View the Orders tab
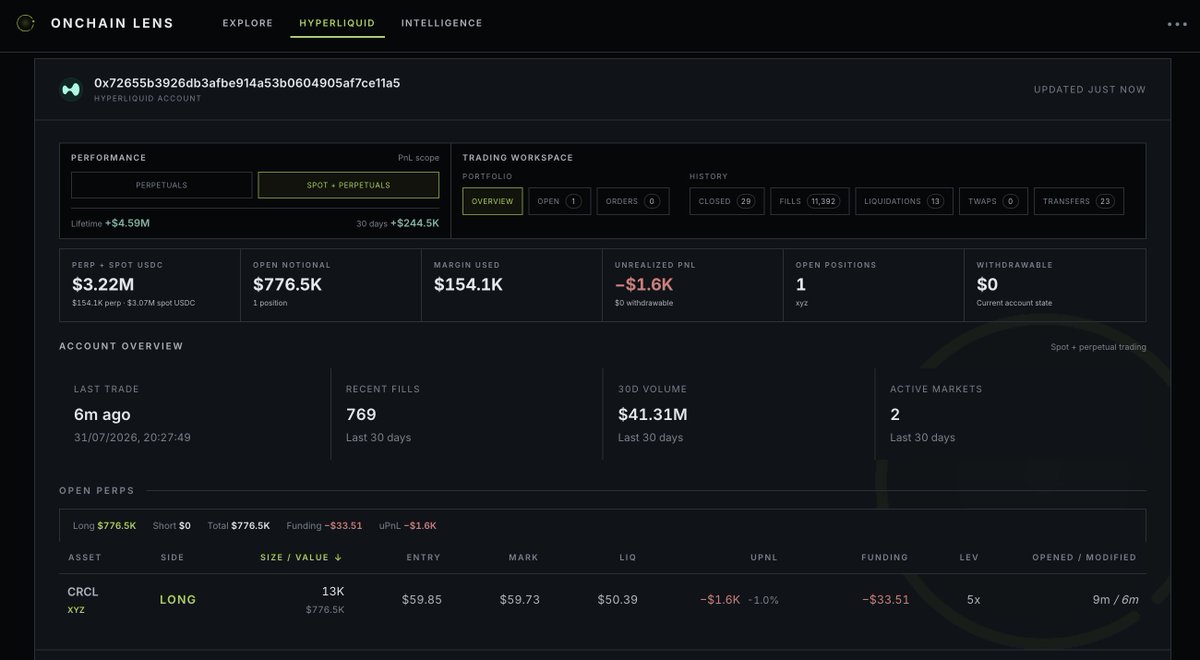 633,201
